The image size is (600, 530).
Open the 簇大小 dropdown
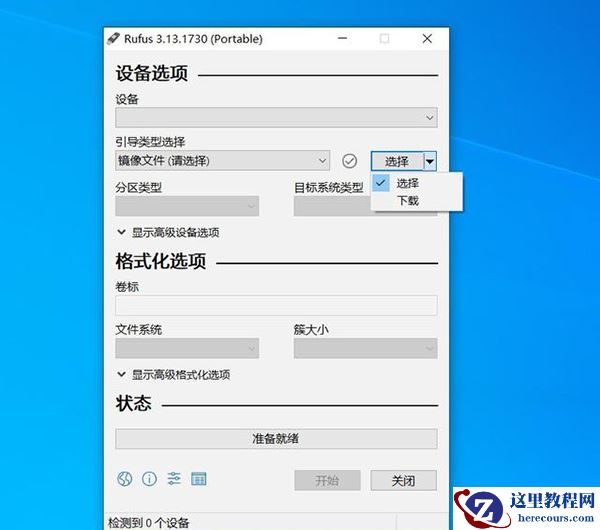[x=365, y=348]
